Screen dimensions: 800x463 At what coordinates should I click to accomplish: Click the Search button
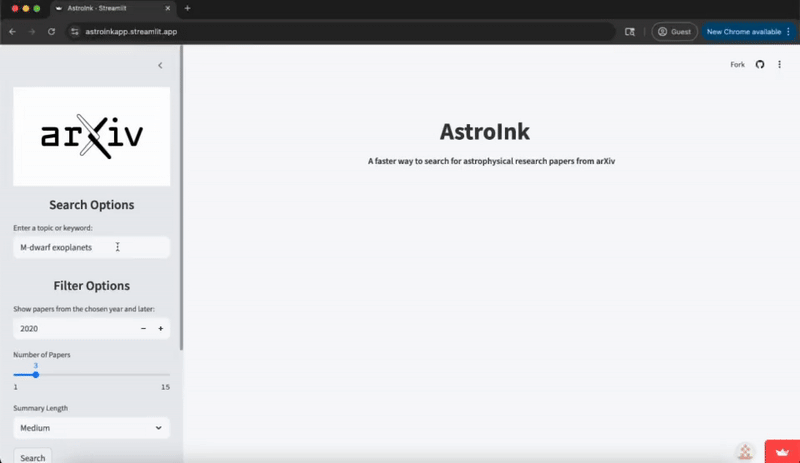(x=33, y=457)
